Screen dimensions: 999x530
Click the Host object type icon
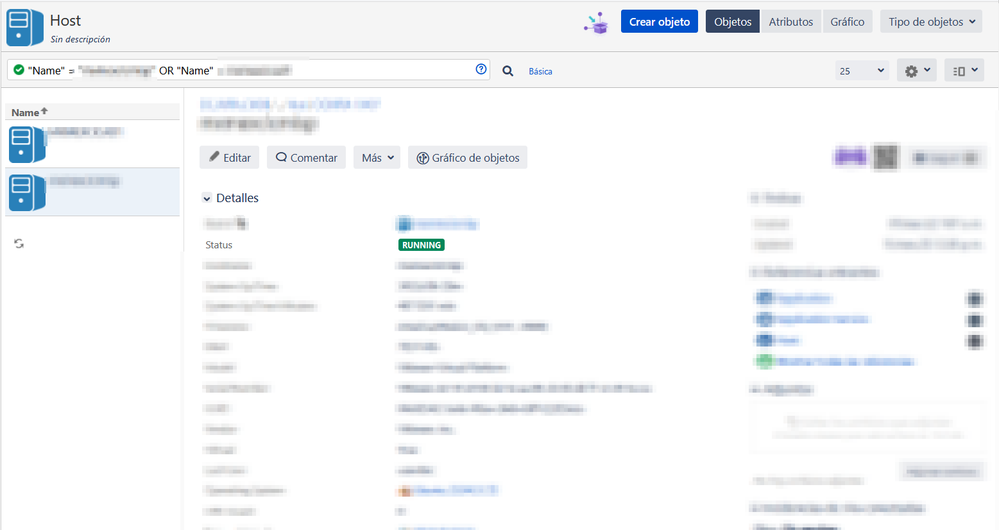click(x=25, y=27)
